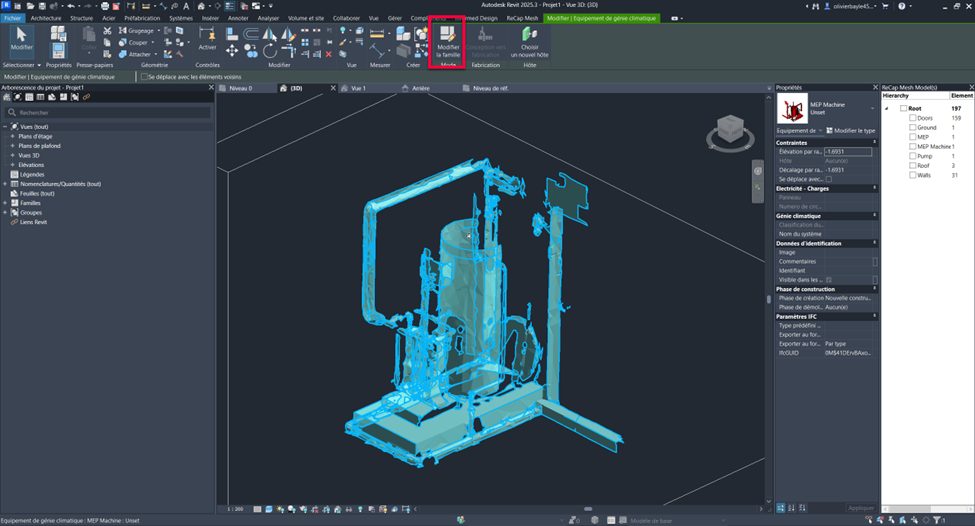Open the Architecture ribbon tab
The width and height of the screenshot is (975, 526).
(45, 18)
